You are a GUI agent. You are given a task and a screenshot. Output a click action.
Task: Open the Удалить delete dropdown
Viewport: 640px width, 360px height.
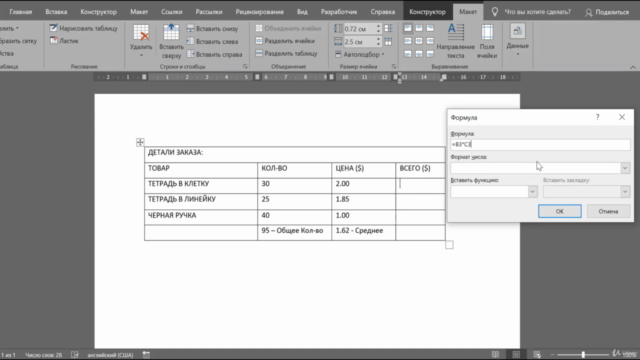coord(141,41)
